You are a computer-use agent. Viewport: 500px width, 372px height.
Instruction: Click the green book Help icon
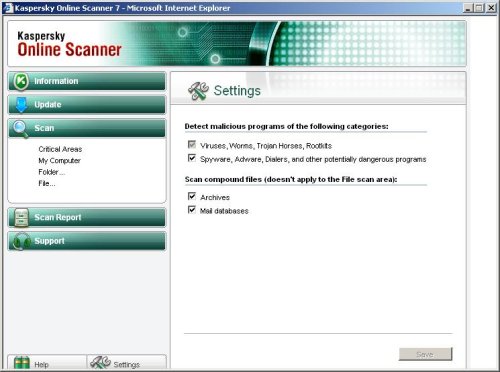click(x=22, y=363)
